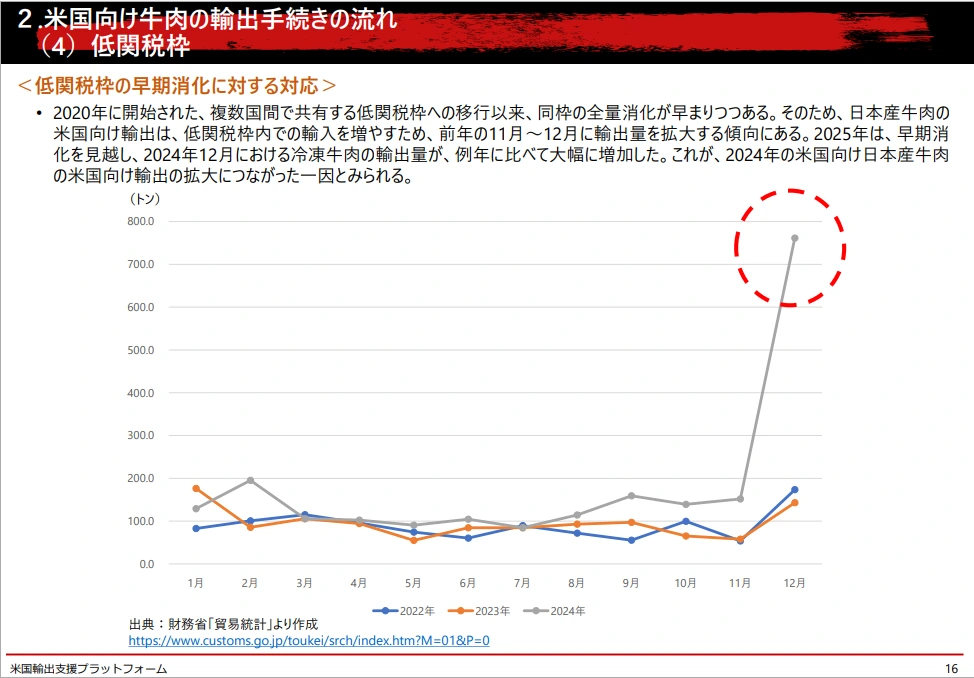
Task: Click the red dashed highlight circle
Action: tap(790, 248)
